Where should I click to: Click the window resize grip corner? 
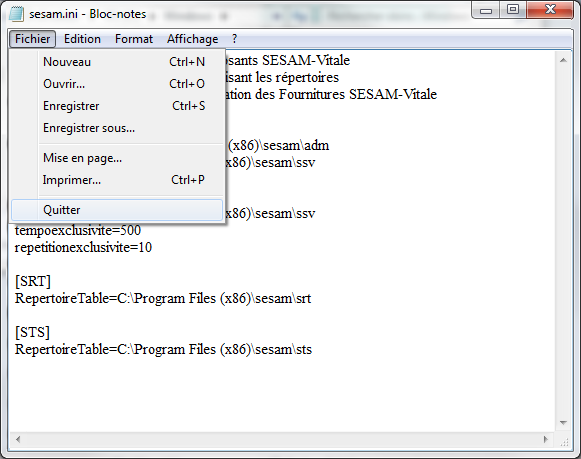pos(564,442)
